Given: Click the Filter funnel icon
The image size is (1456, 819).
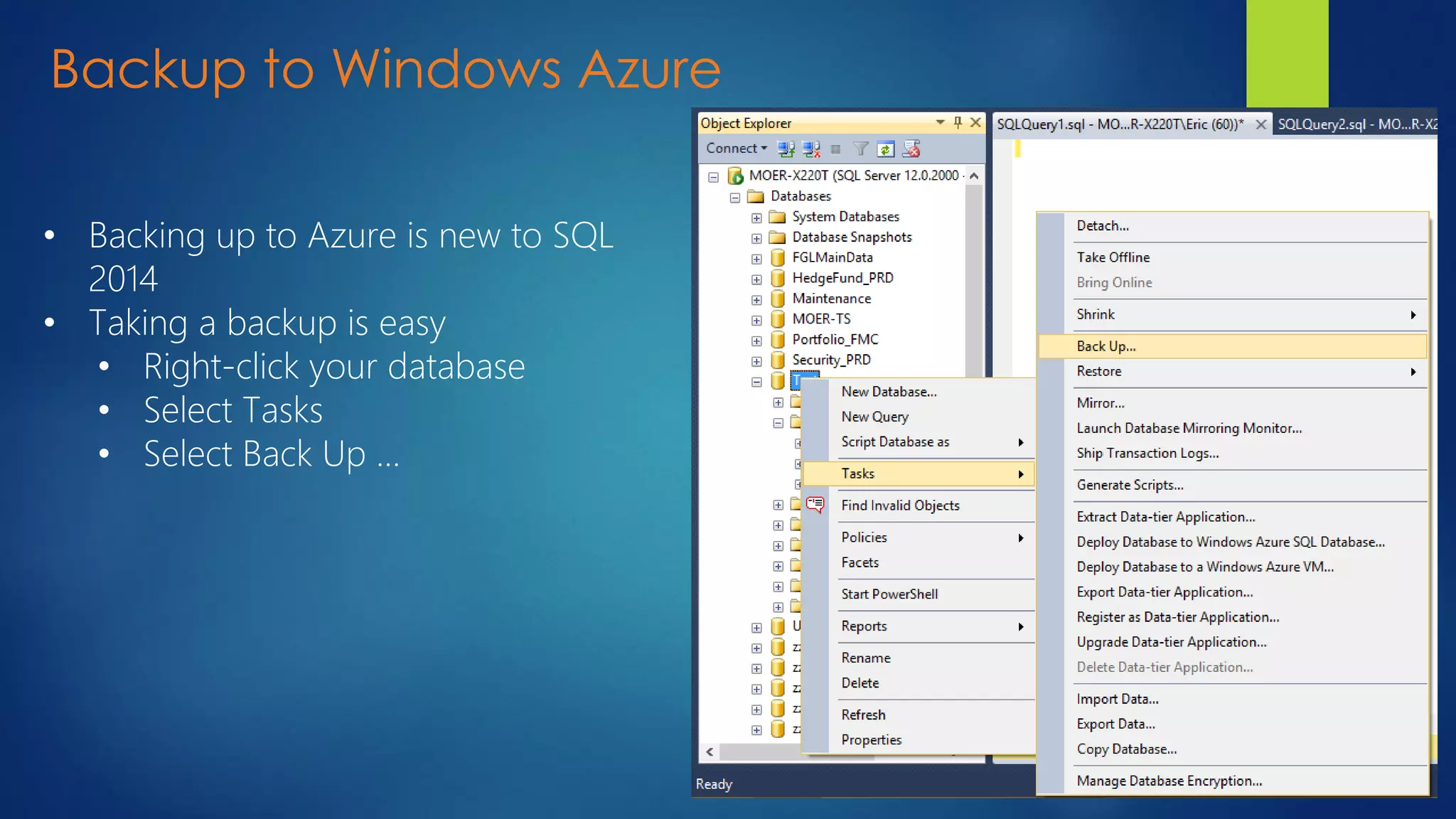Looking at the screenshot, I should [860, 149].
